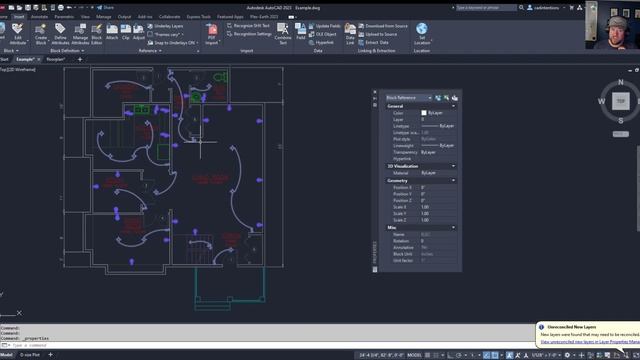640x360 pixels.
Task: Toggle 2D object snap in status bar
Action: tap(495, 355)
